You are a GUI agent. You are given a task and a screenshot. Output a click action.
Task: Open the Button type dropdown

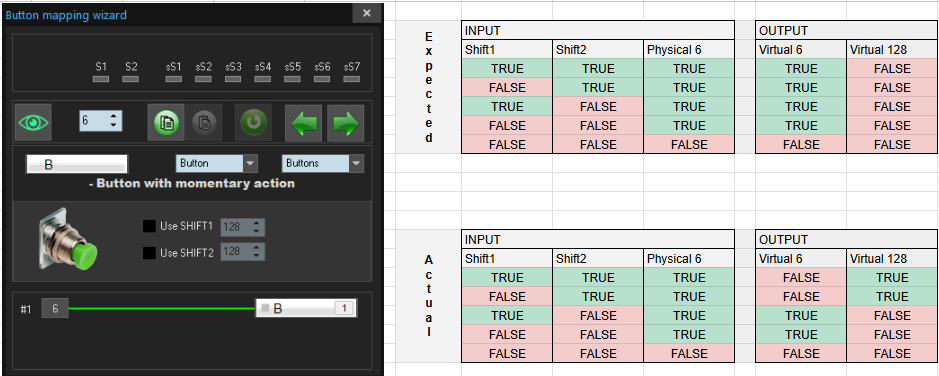(x=217, y=163)
